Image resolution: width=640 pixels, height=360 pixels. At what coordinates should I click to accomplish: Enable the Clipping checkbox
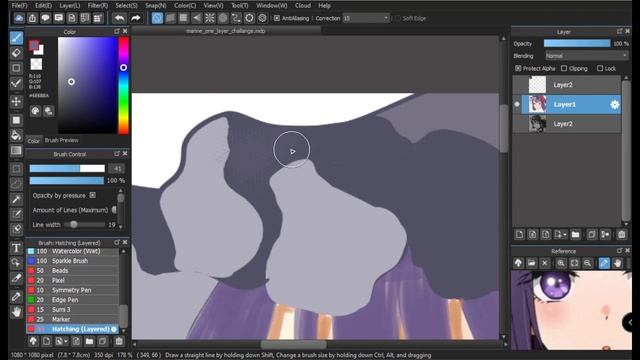point(564,68)
